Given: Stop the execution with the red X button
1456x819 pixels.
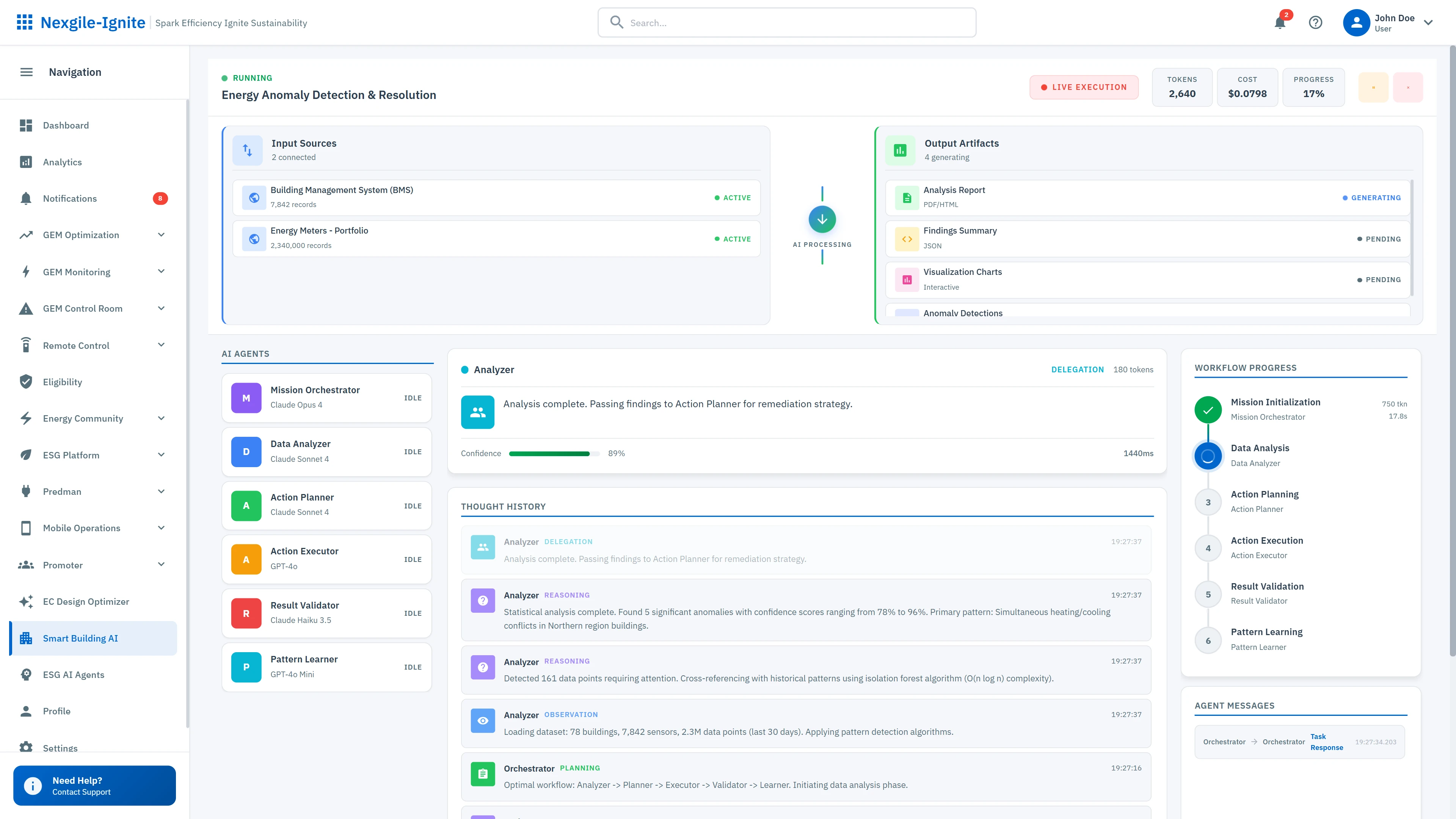Looking at the screenshot, I should [x=1408, y=87].
